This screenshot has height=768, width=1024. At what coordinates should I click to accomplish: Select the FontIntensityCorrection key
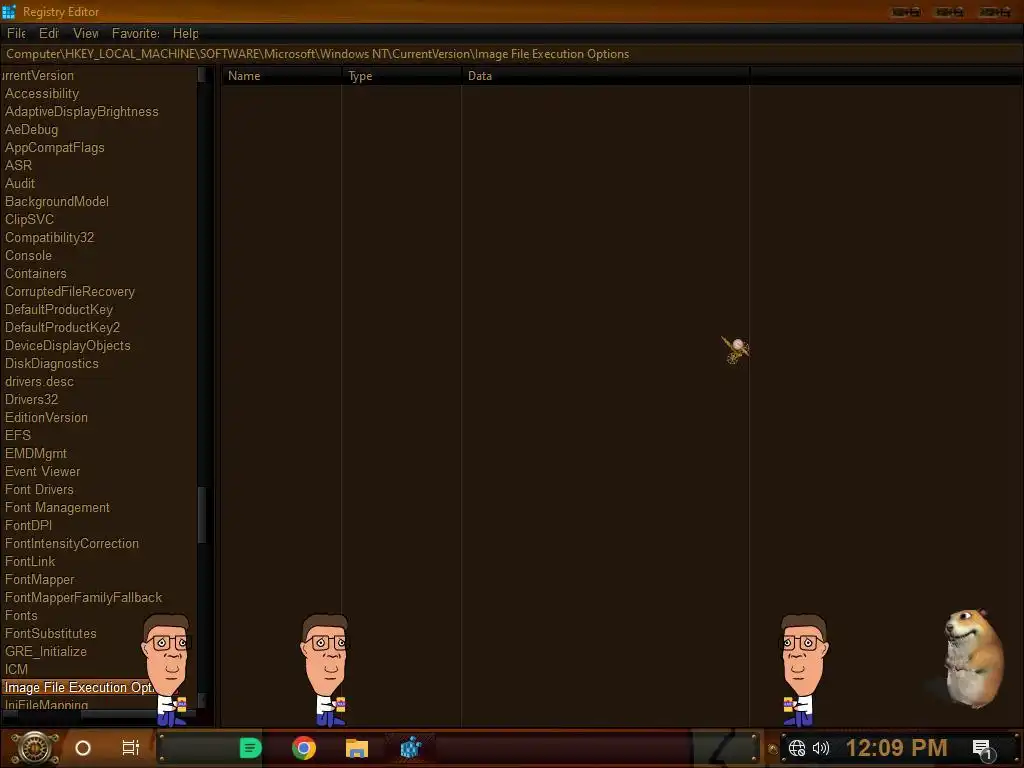[x=72, y=543]
